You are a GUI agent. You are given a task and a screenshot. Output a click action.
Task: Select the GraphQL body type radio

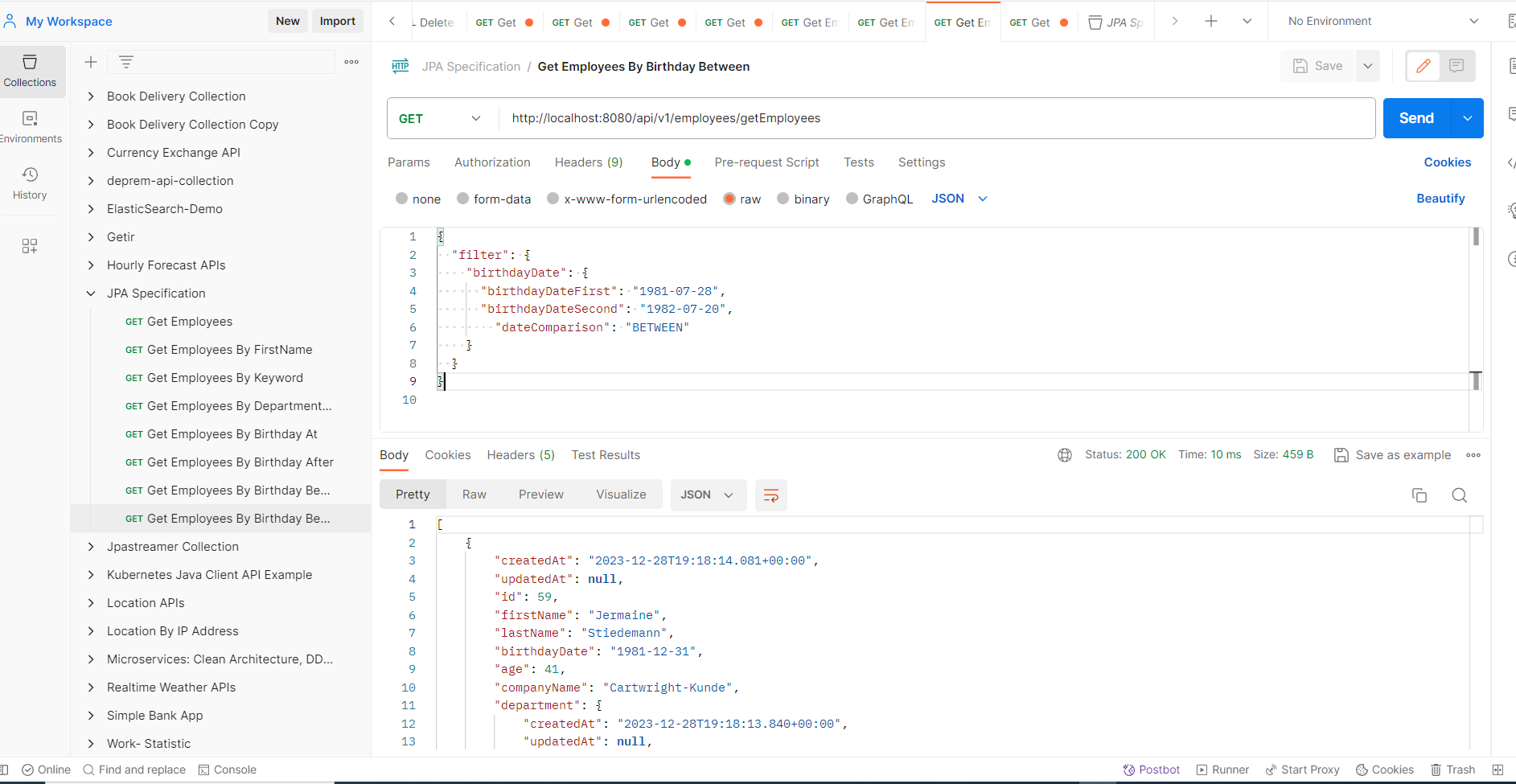tap(852, 199)
